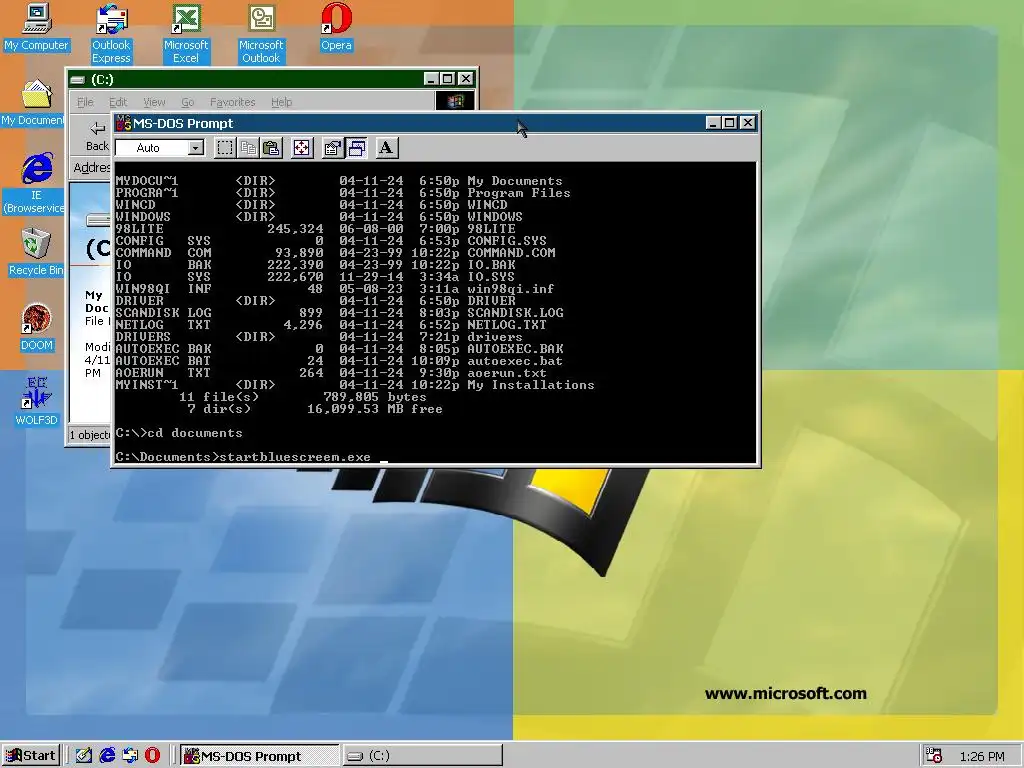Launch the WOLF3D shortcut
This screenshot has height=768, width=1024.
36,402
